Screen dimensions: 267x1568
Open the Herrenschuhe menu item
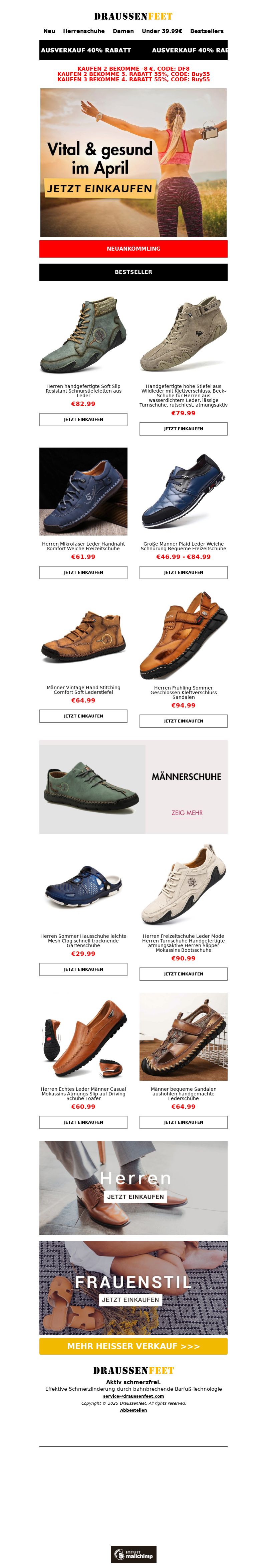pos(83,31)
